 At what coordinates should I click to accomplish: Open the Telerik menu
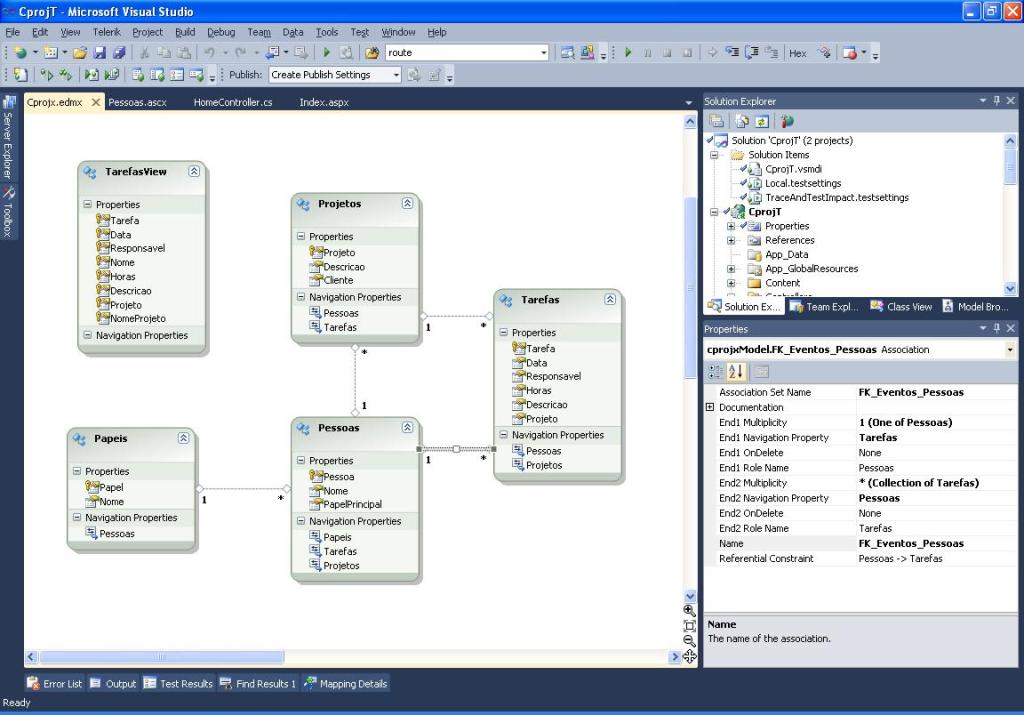(106, 32)
